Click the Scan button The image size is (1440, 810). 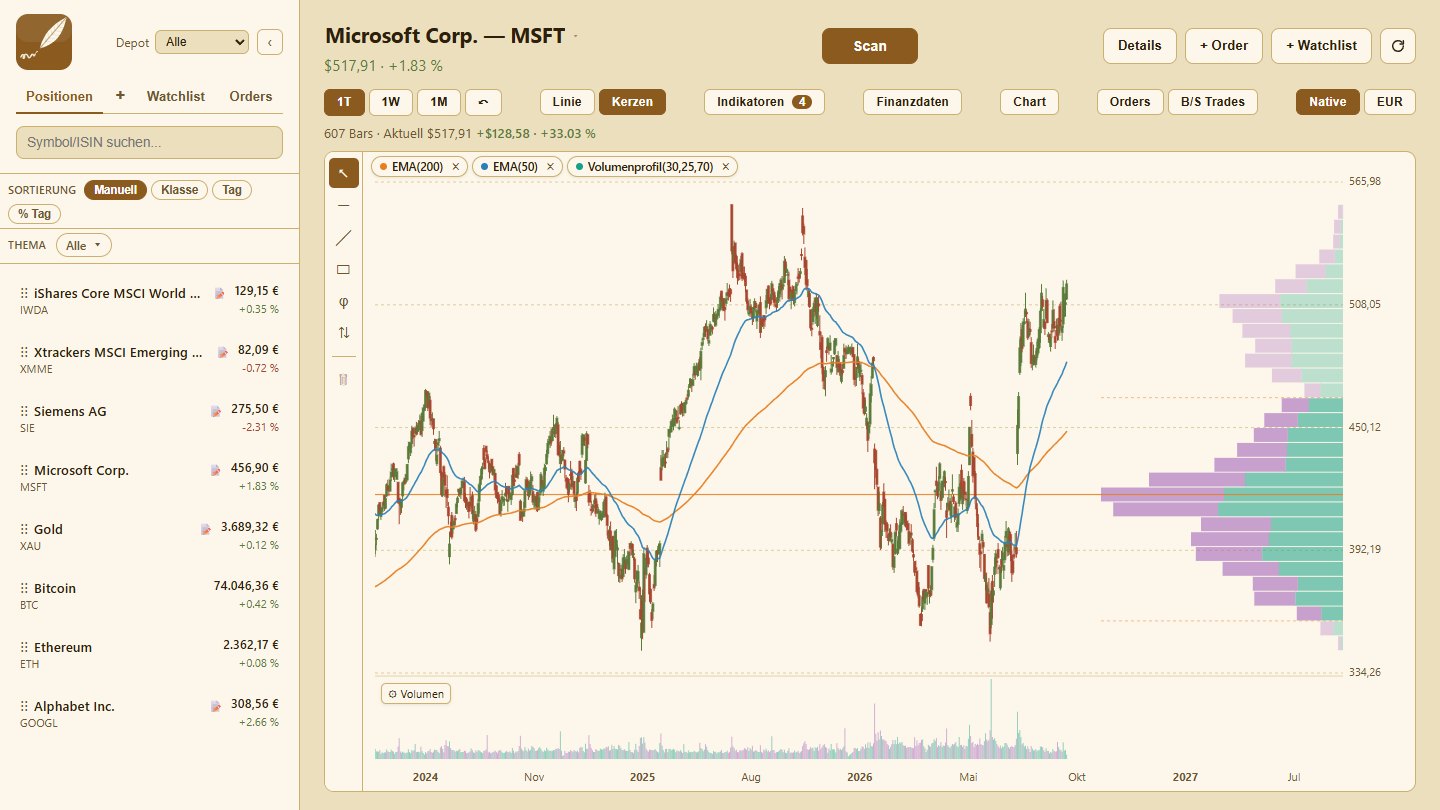tap(870, 46)
